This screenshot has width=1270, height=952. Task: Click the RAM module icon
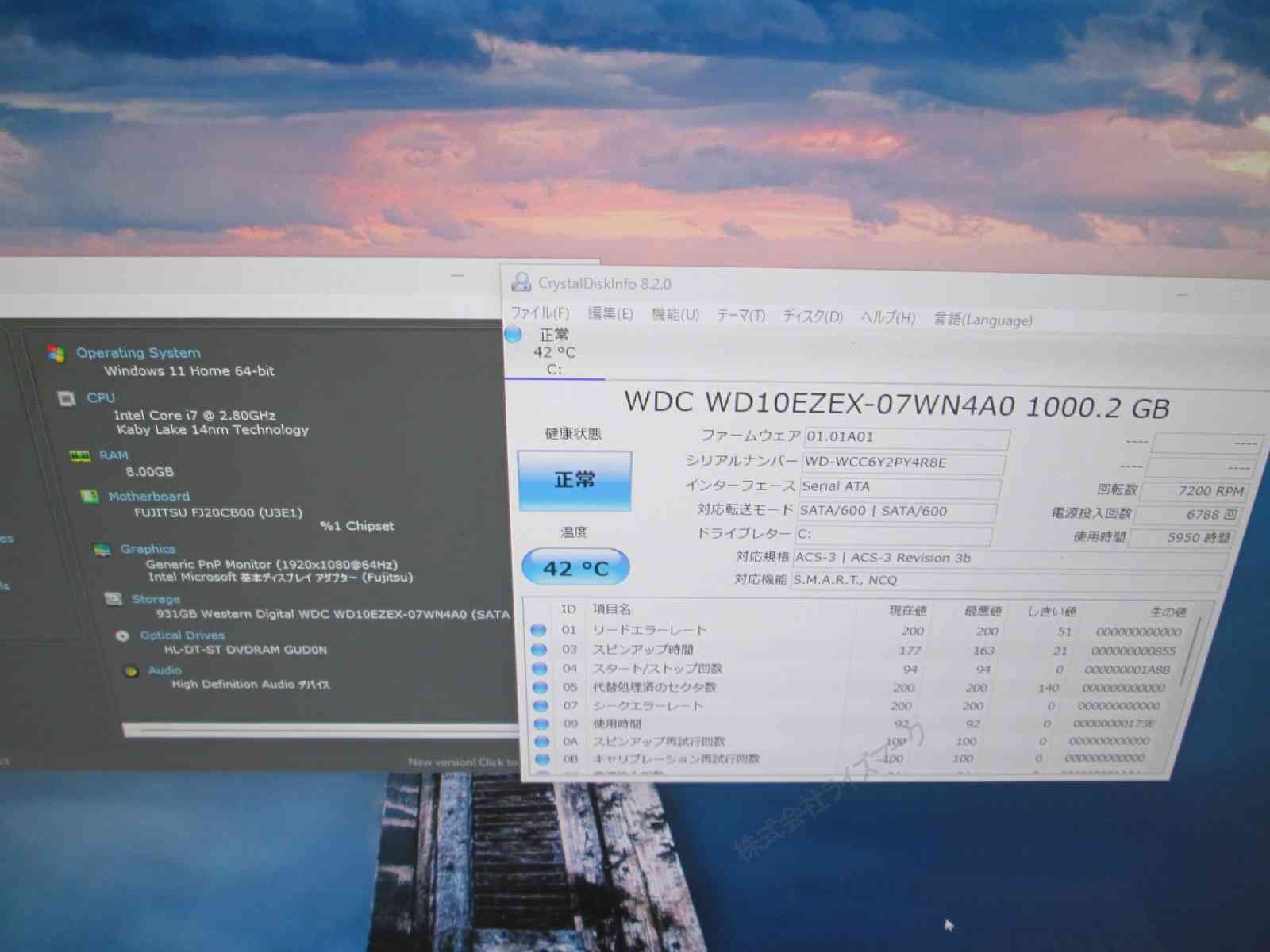(79, 455)
